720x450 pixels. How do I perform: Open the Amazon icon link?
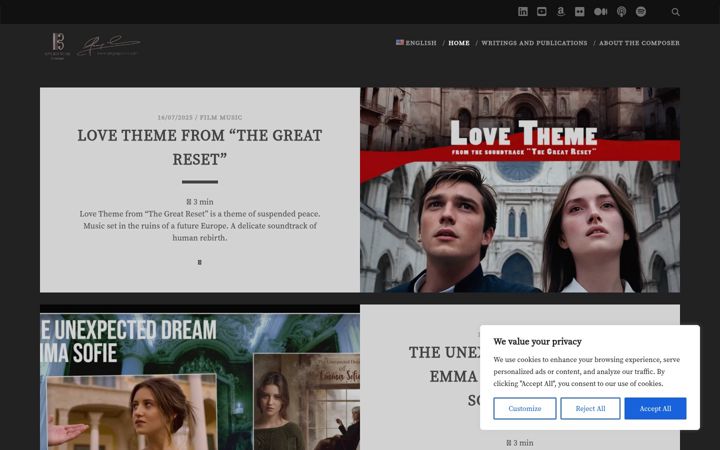(560, 12)
